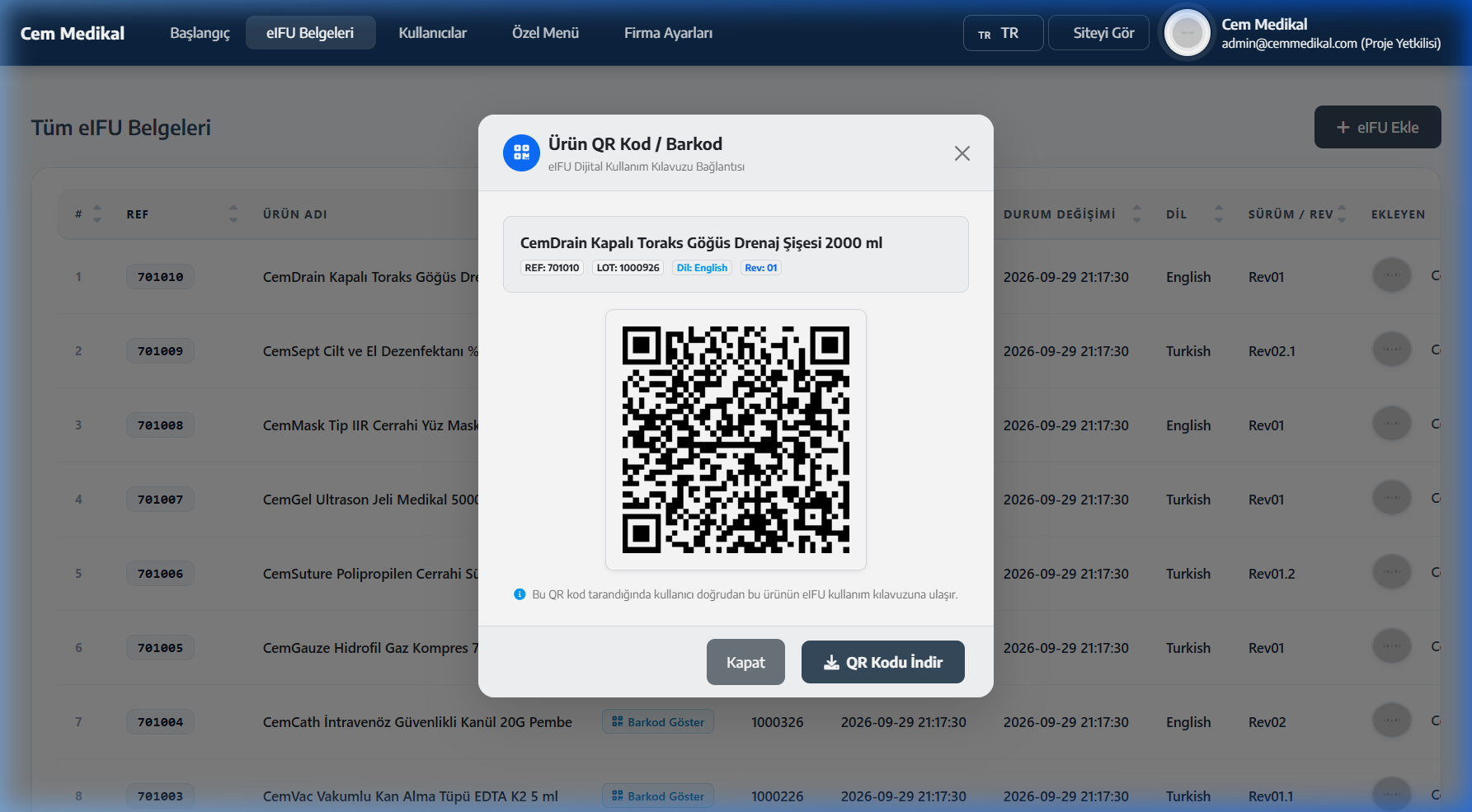The height and width of the screenshot is (812, 1472).
Task: Select the eIFU Belgeleri tab
Action: click(x=310, y=33)
